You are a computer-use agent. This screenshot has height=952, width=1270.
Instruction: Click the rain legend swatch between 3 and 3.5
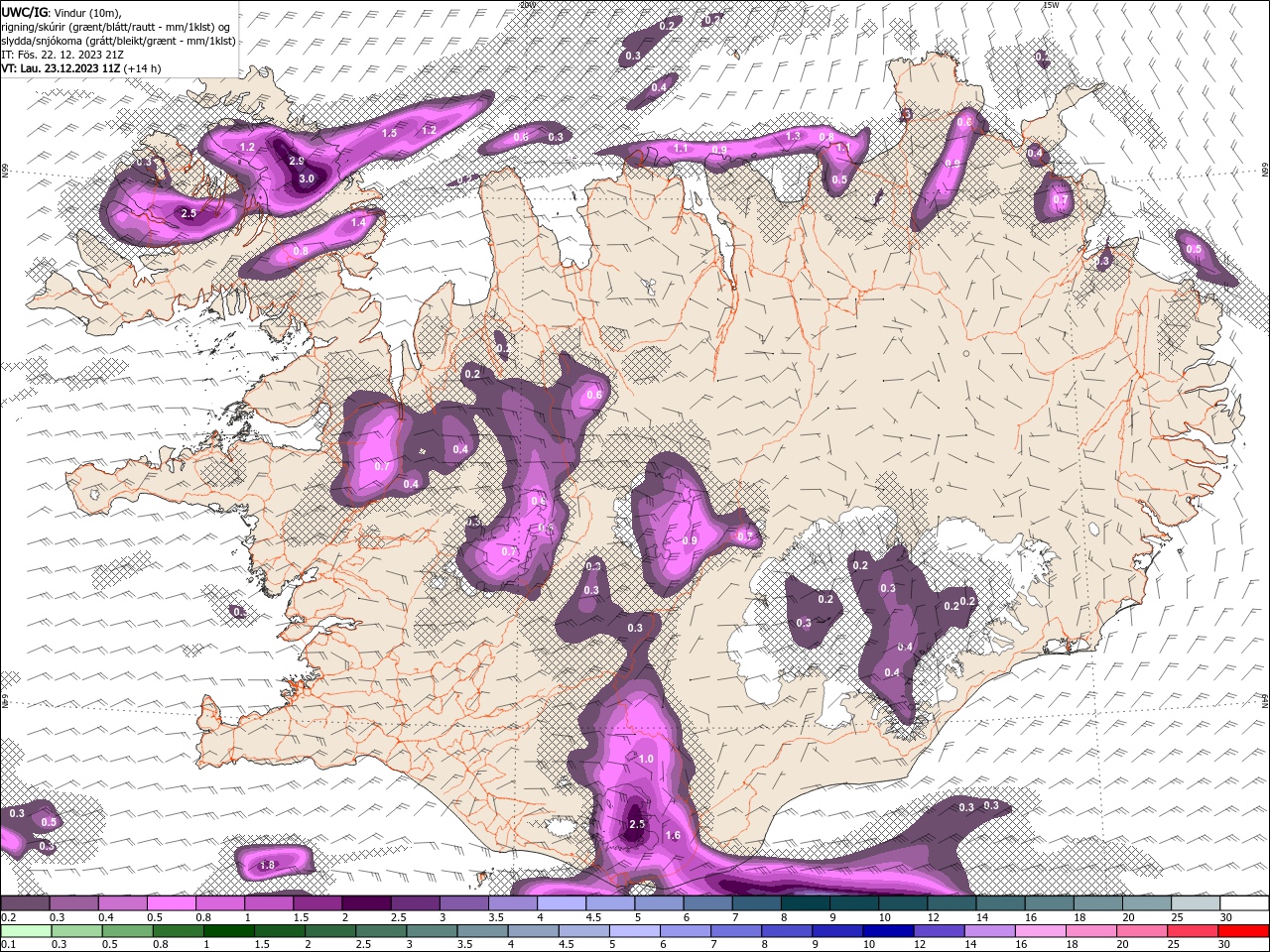[430, 931]
